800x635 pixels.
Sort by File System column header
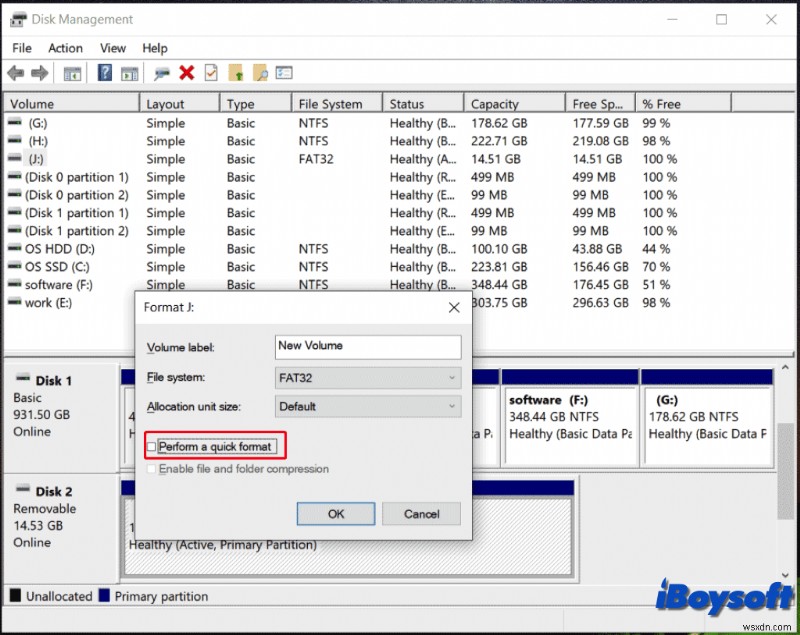337,104
